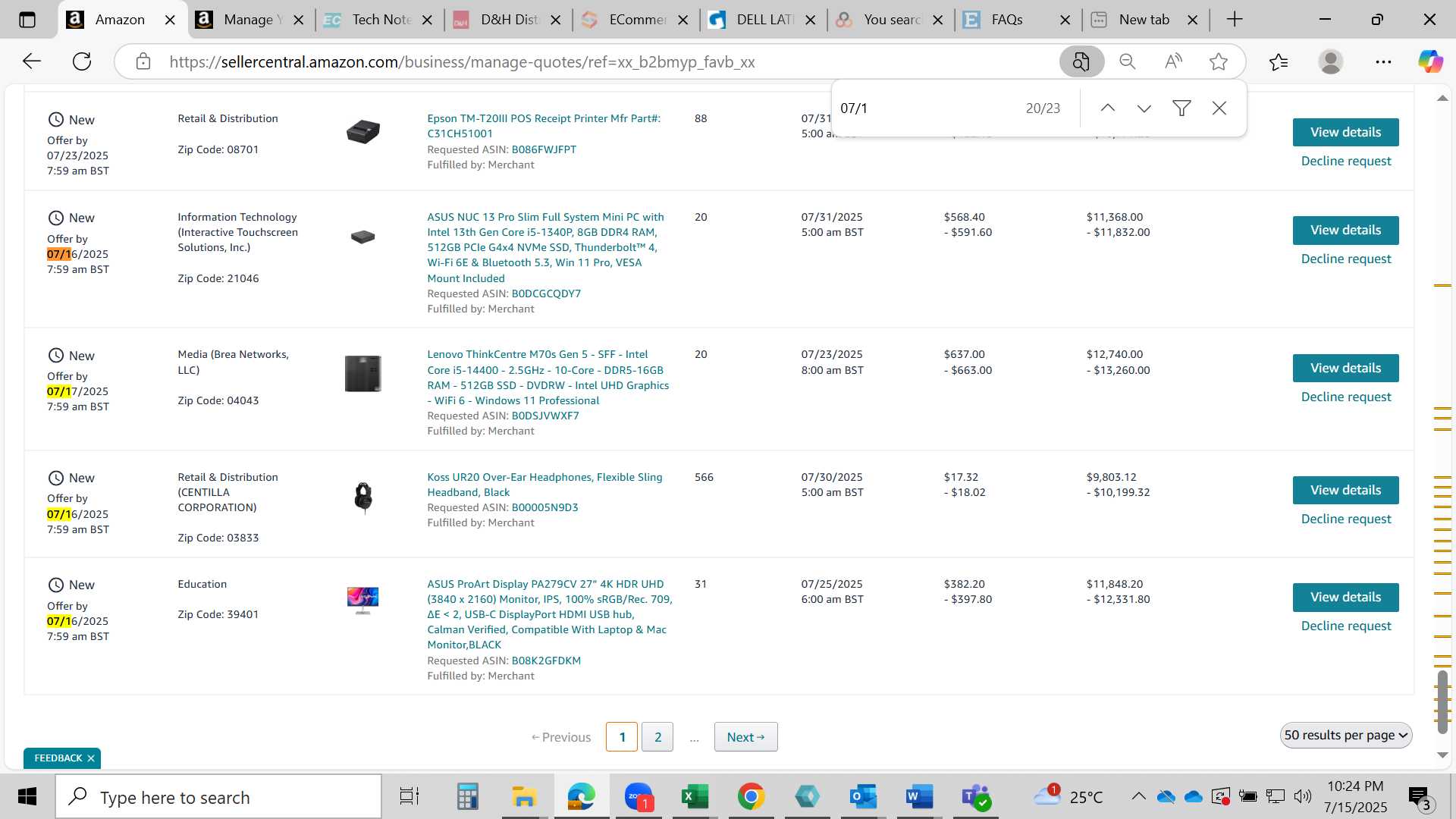Expand 50 results per page dropdown
Viewport: 1456px width, 819px height.
pyautogui.click(x=1346, y=736)
